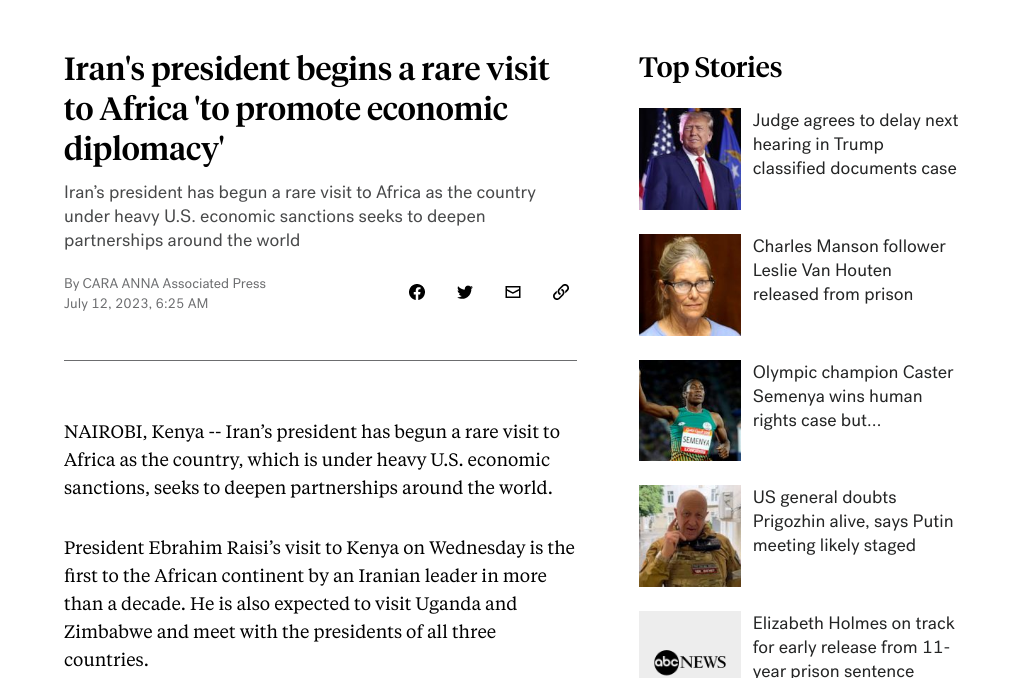This screenshot has width=1024, height=678.
Task: Click the main article headline
Action: point(306,109)
